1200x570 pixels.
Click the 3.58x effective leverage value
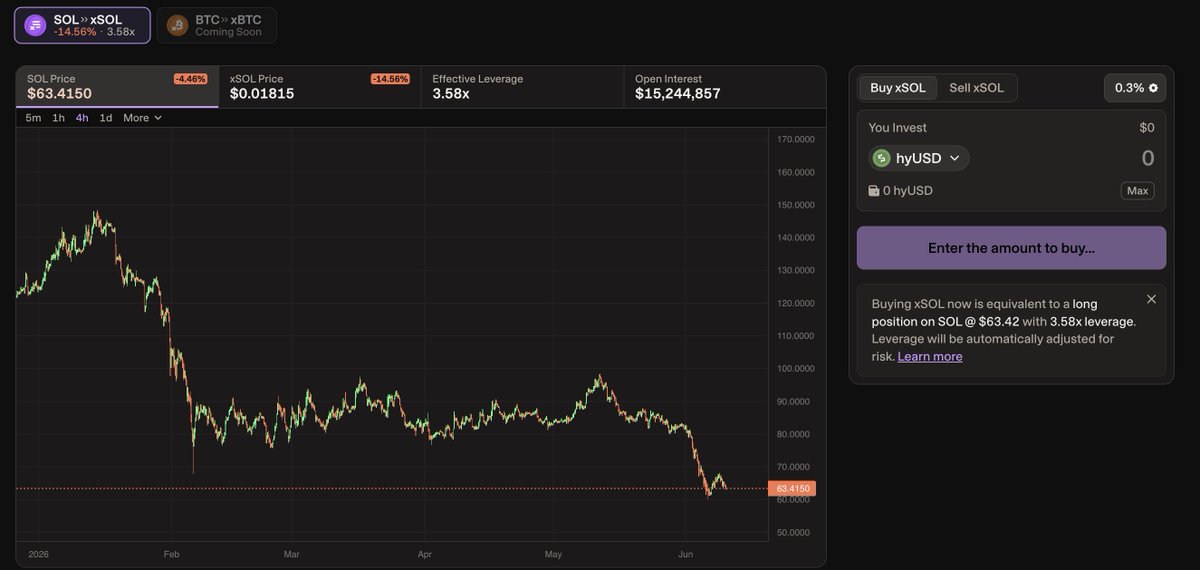451,94
